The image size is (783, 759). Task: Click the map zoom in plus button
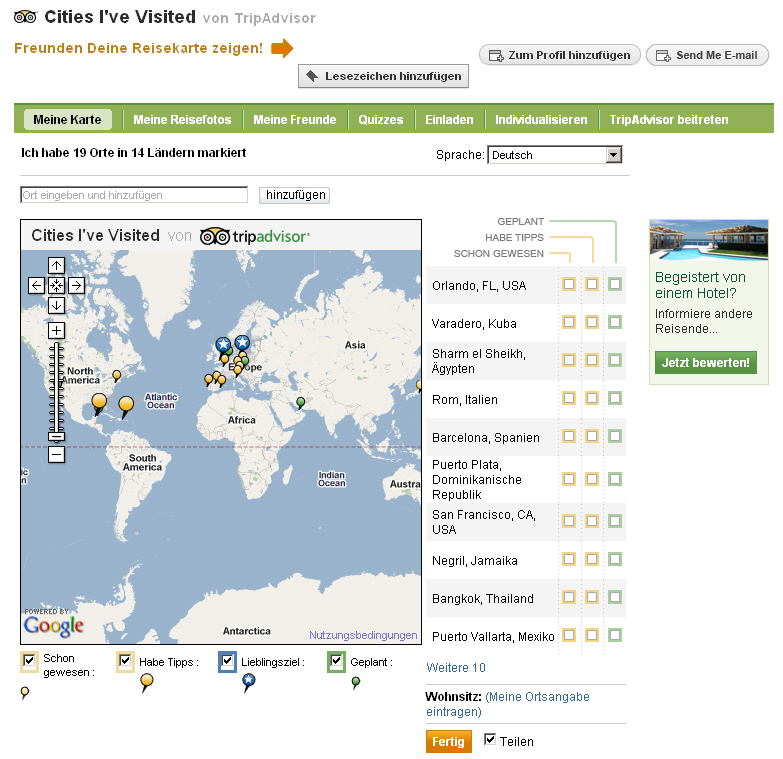click(x=56, y=331)
